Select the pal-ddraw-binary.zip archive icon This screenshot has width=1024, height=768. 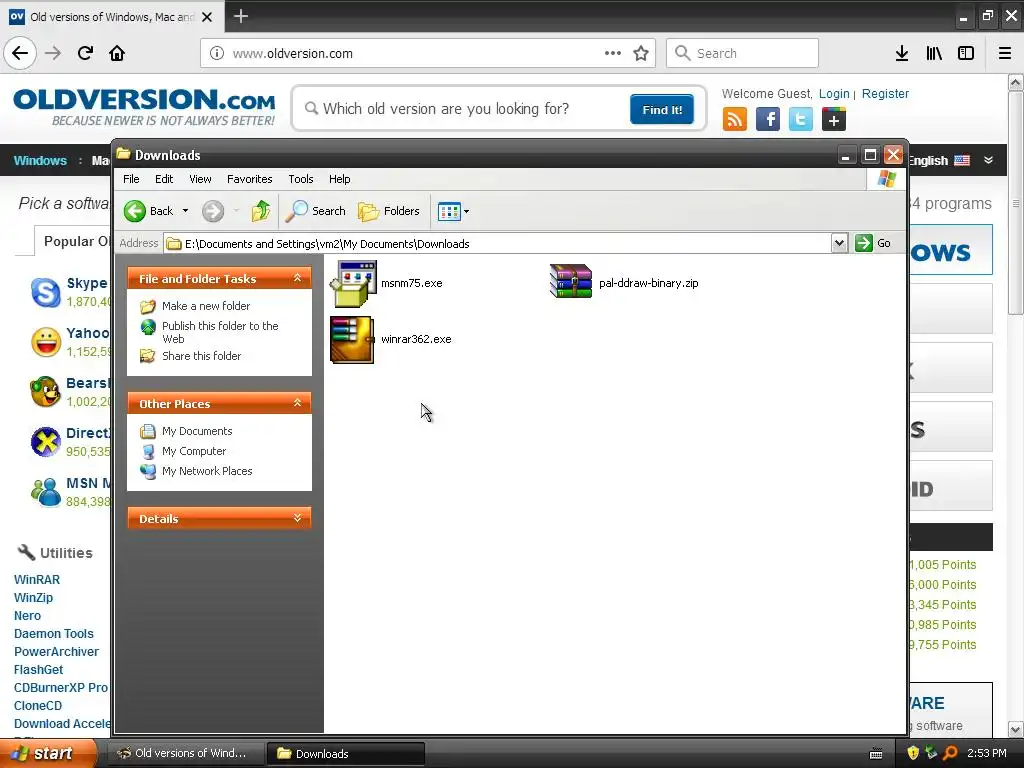click(571, 281)
